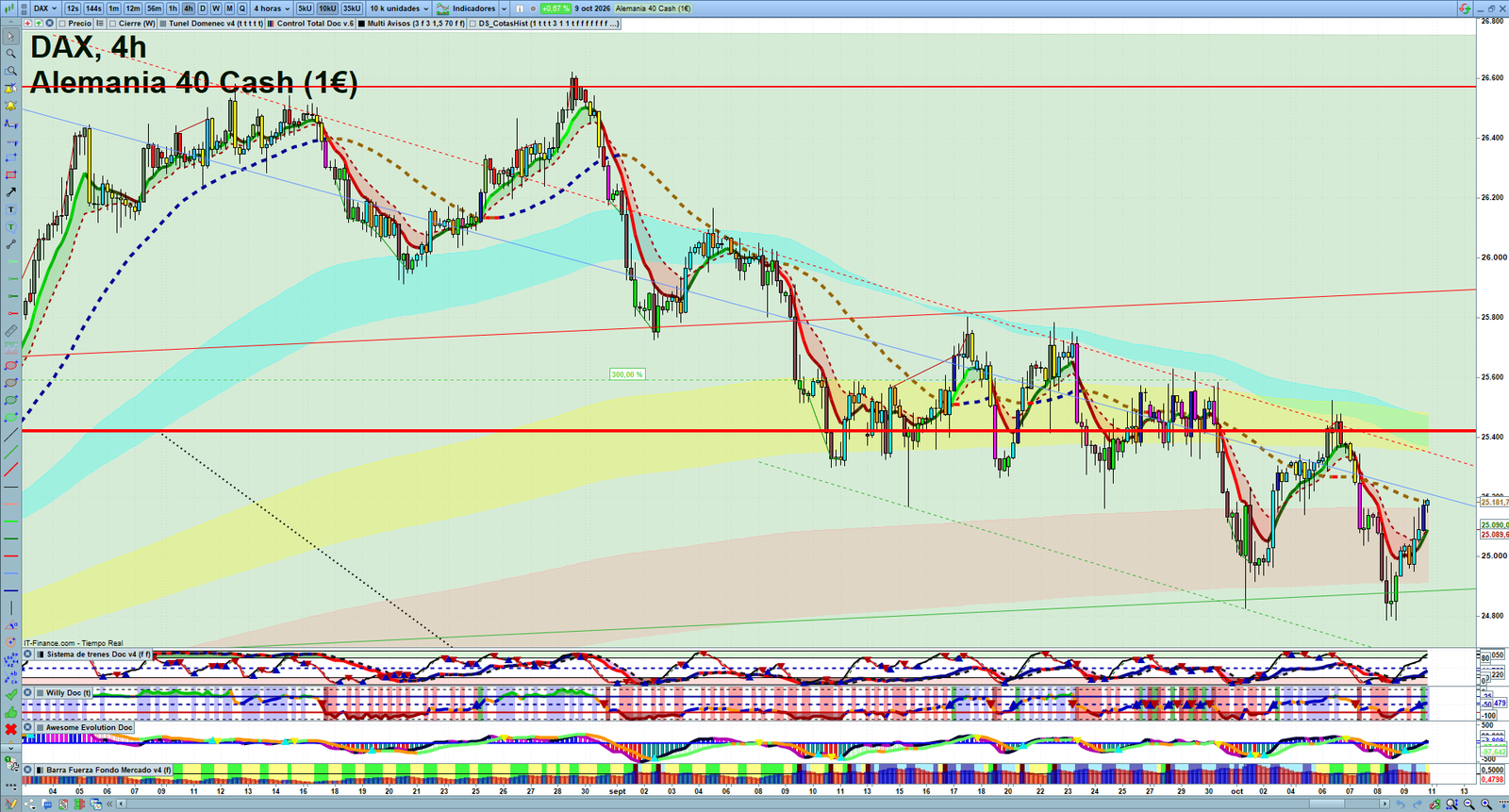Image resolution: width=1509 pixels, height=812 pixels.
Task: Open the DAX symbol dropdown
Action: tap(44, 8)
